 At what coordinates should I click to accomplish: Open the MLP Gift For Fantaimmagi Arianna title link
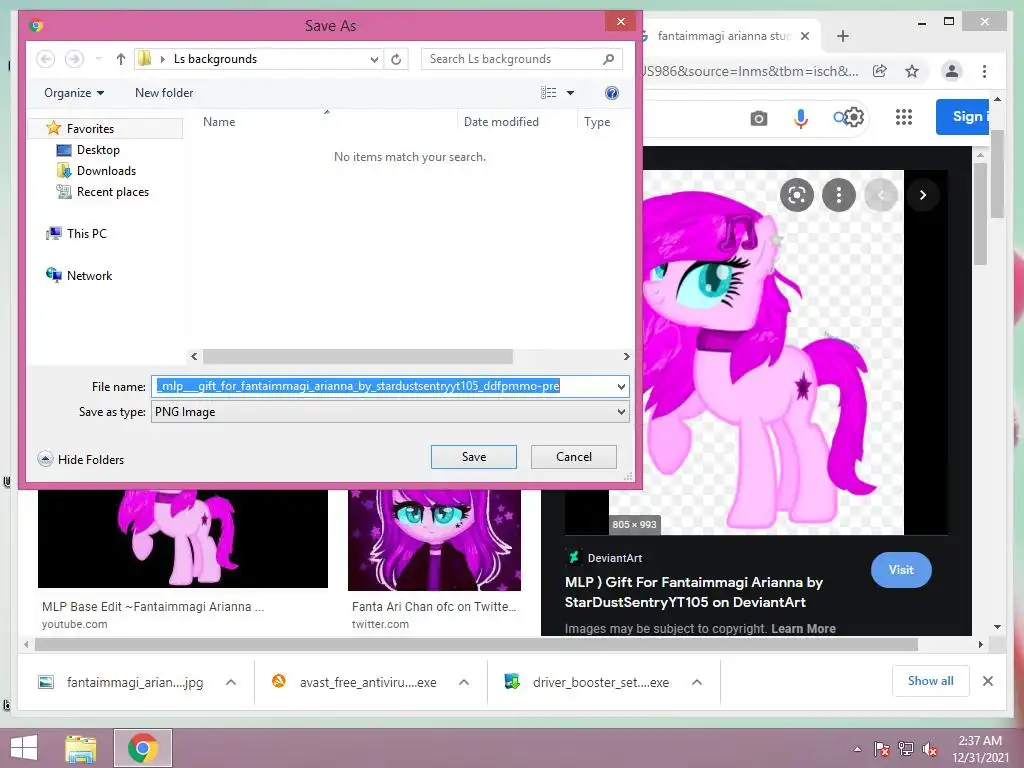[x=694, y=592]
